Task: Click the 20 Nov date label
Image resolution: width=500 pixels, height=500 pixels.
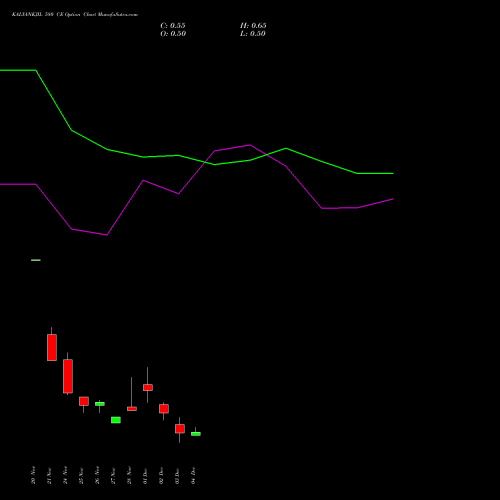Action: [33, 475]
